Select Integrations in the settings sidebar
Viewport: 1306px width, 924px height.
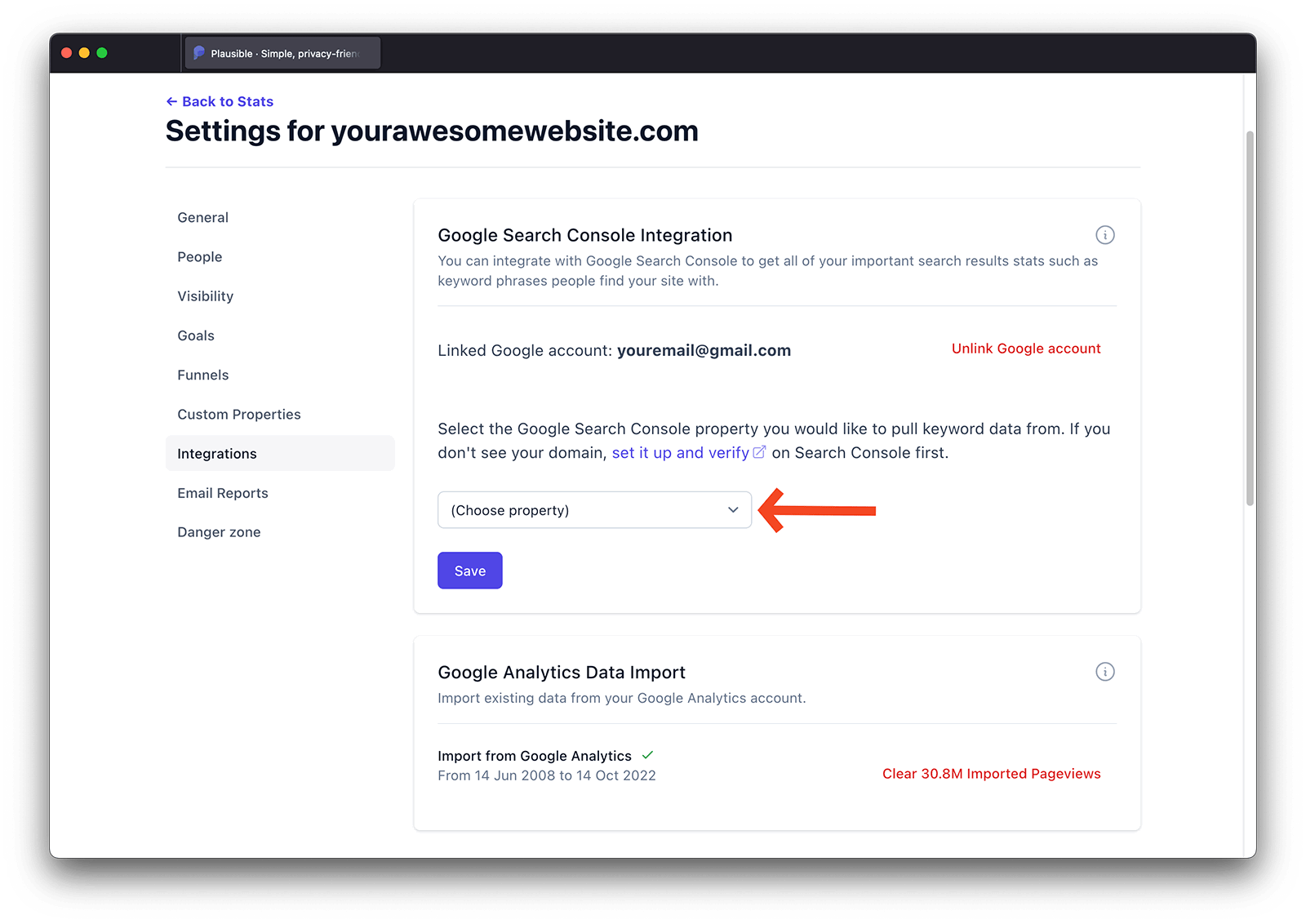click(216, 453)
